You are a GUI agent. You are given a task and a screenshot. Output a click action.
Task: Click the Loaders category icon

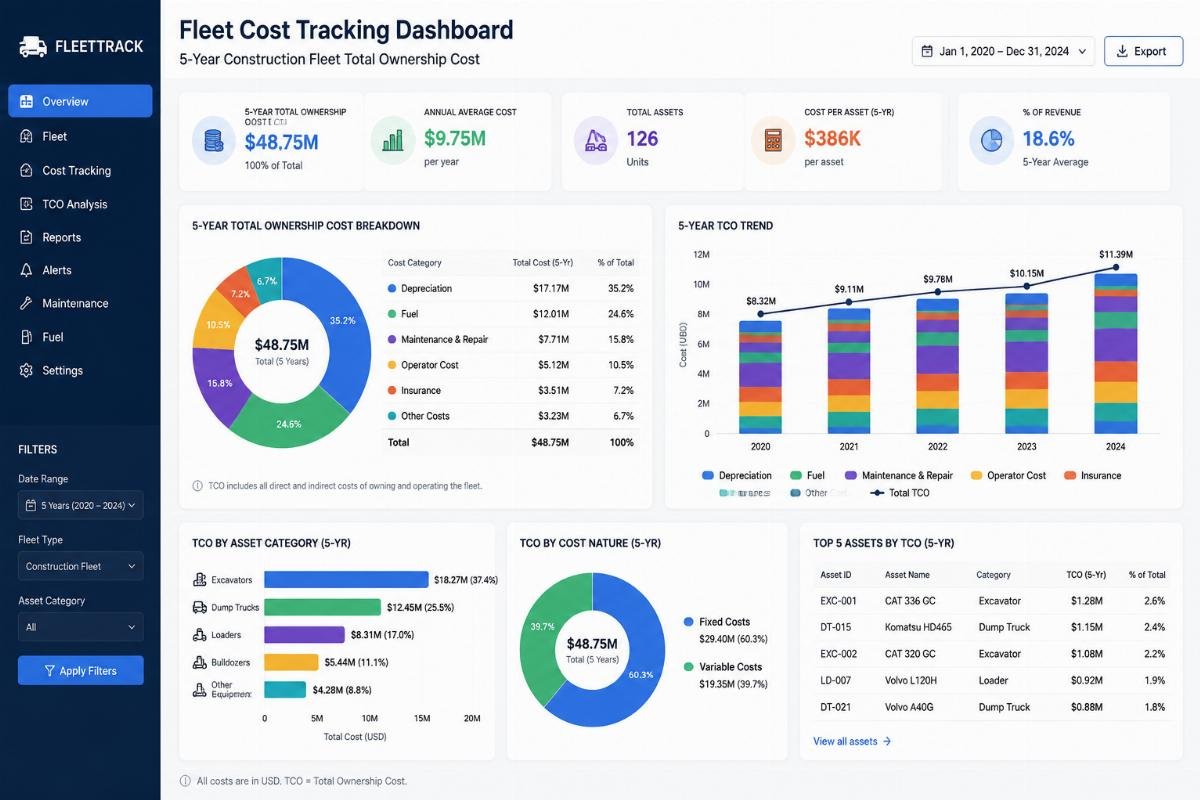[x=198, y=634]
